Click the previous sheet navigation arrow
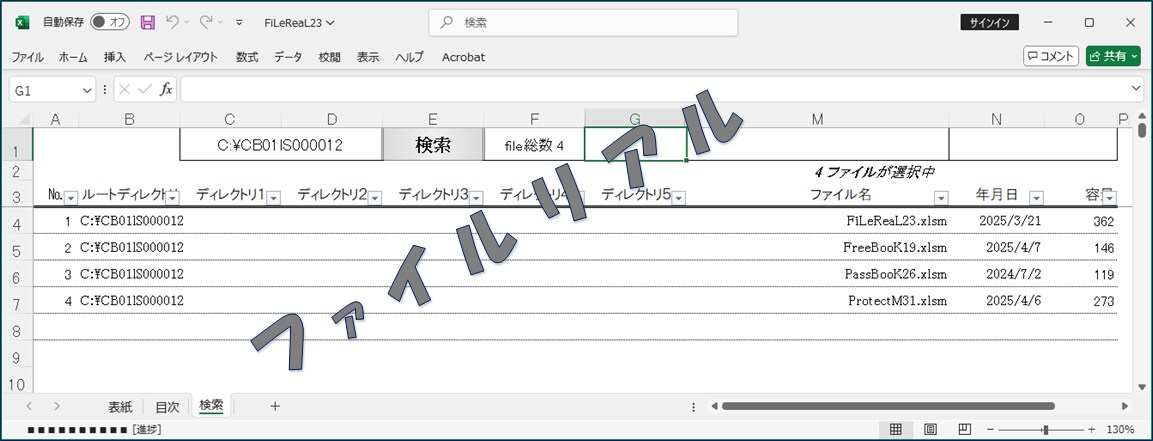The width and height of the screenshot is (1153, 441). [29, 406]
